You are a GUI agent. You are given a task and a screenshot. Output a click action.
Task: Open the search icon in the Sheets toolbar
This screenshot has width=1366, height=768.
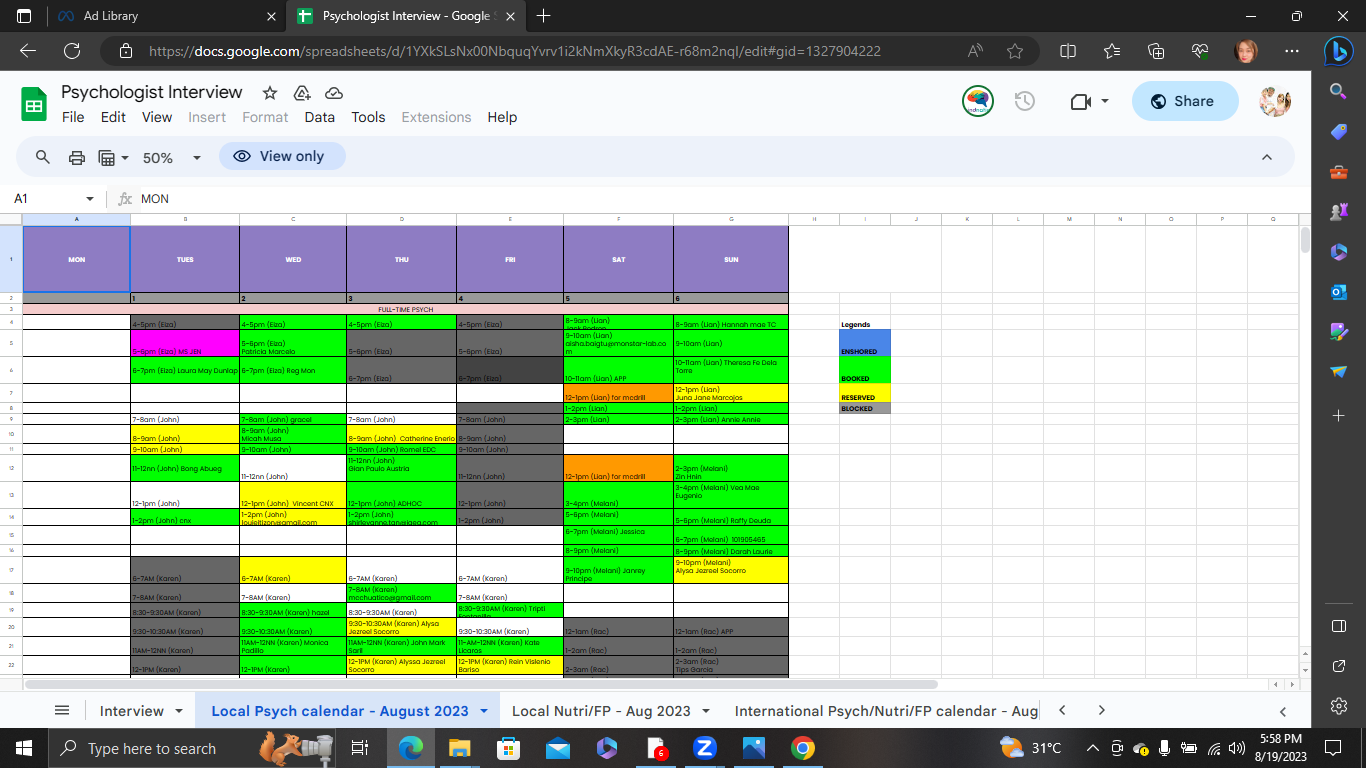click(x=43, y=157)
